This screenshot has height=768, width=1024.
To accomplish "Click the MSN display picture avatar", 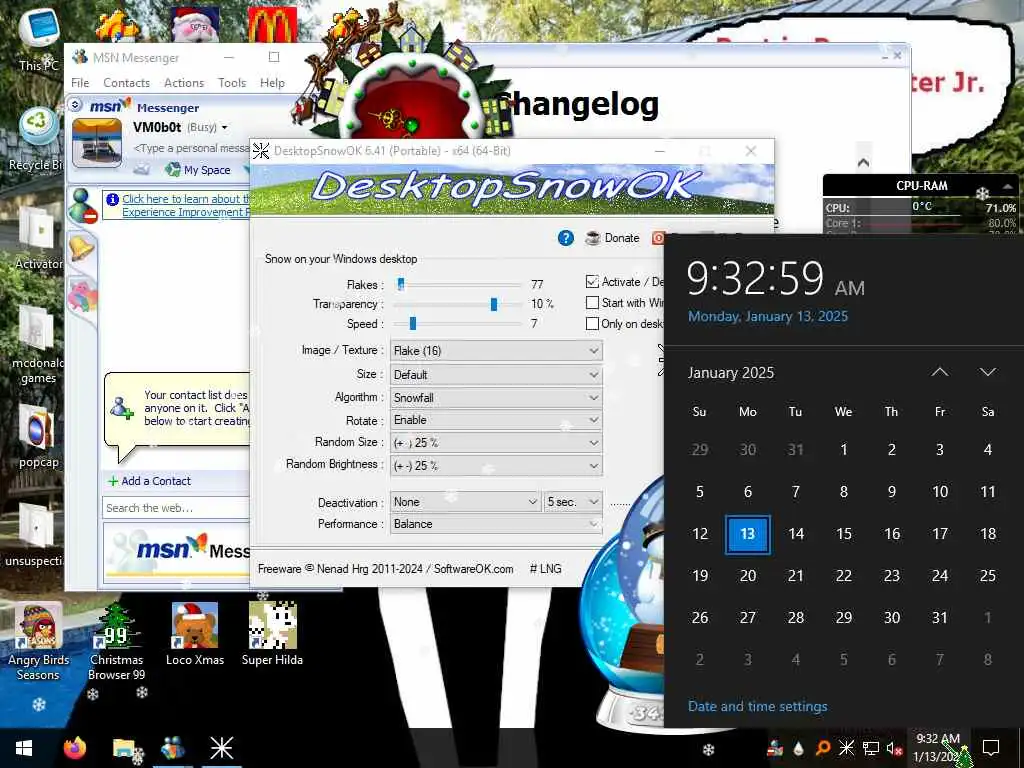I will click(x=97, y=144).
